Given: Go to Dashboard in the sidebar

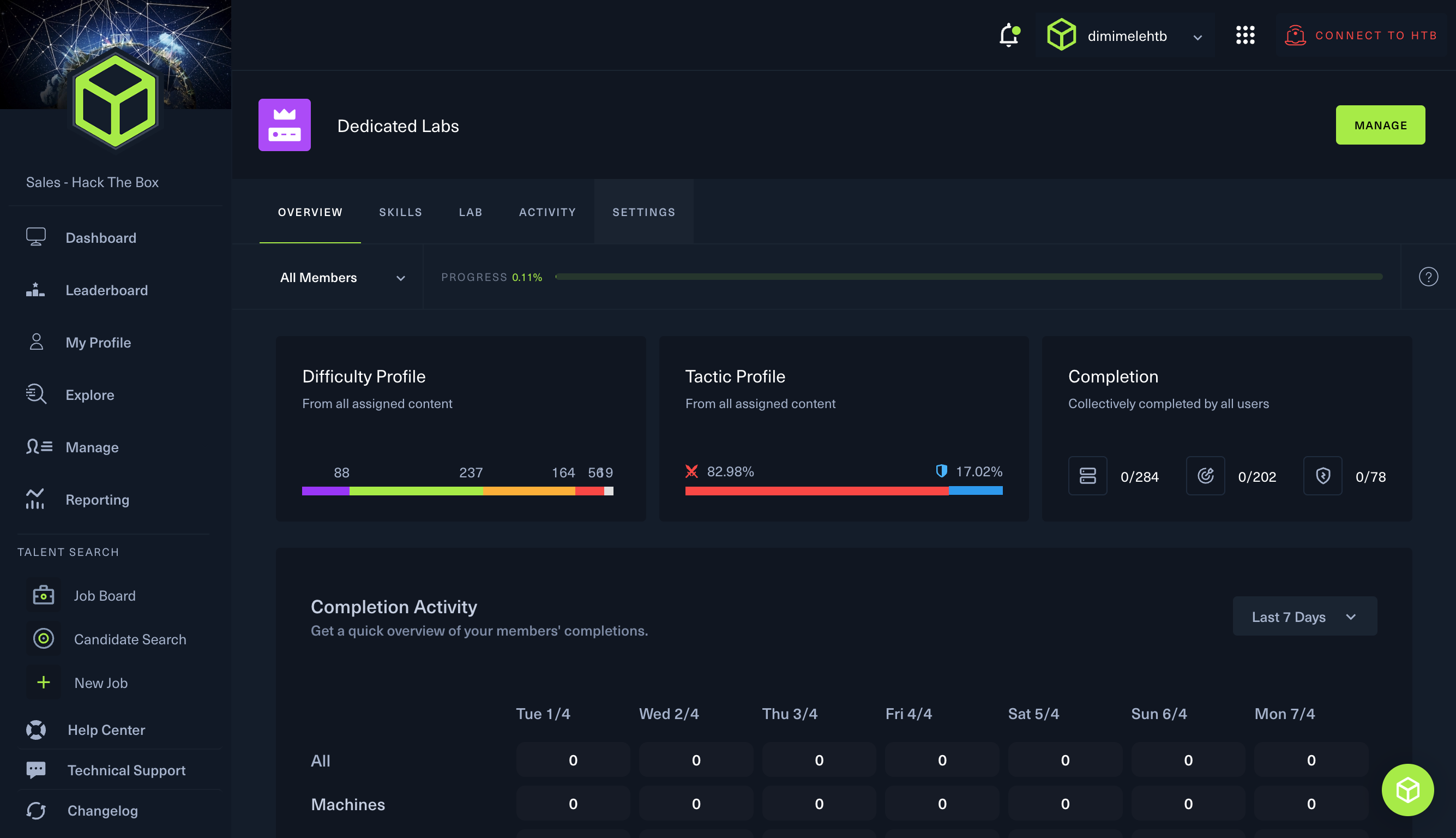Looking at the screenshot, I should [x=101, y=238].
